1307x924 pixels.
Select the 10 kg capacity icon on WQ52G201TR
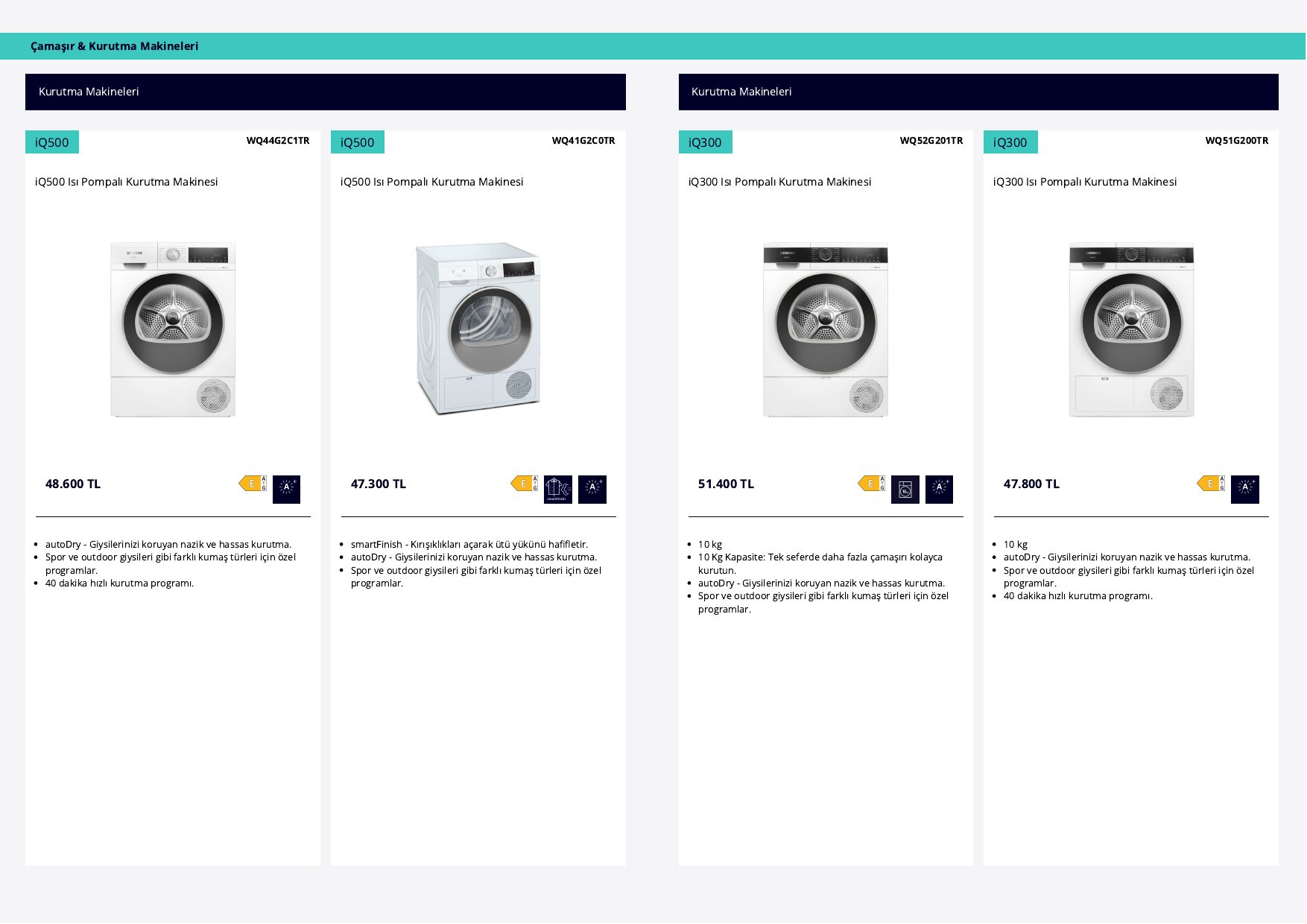point(905,490)
